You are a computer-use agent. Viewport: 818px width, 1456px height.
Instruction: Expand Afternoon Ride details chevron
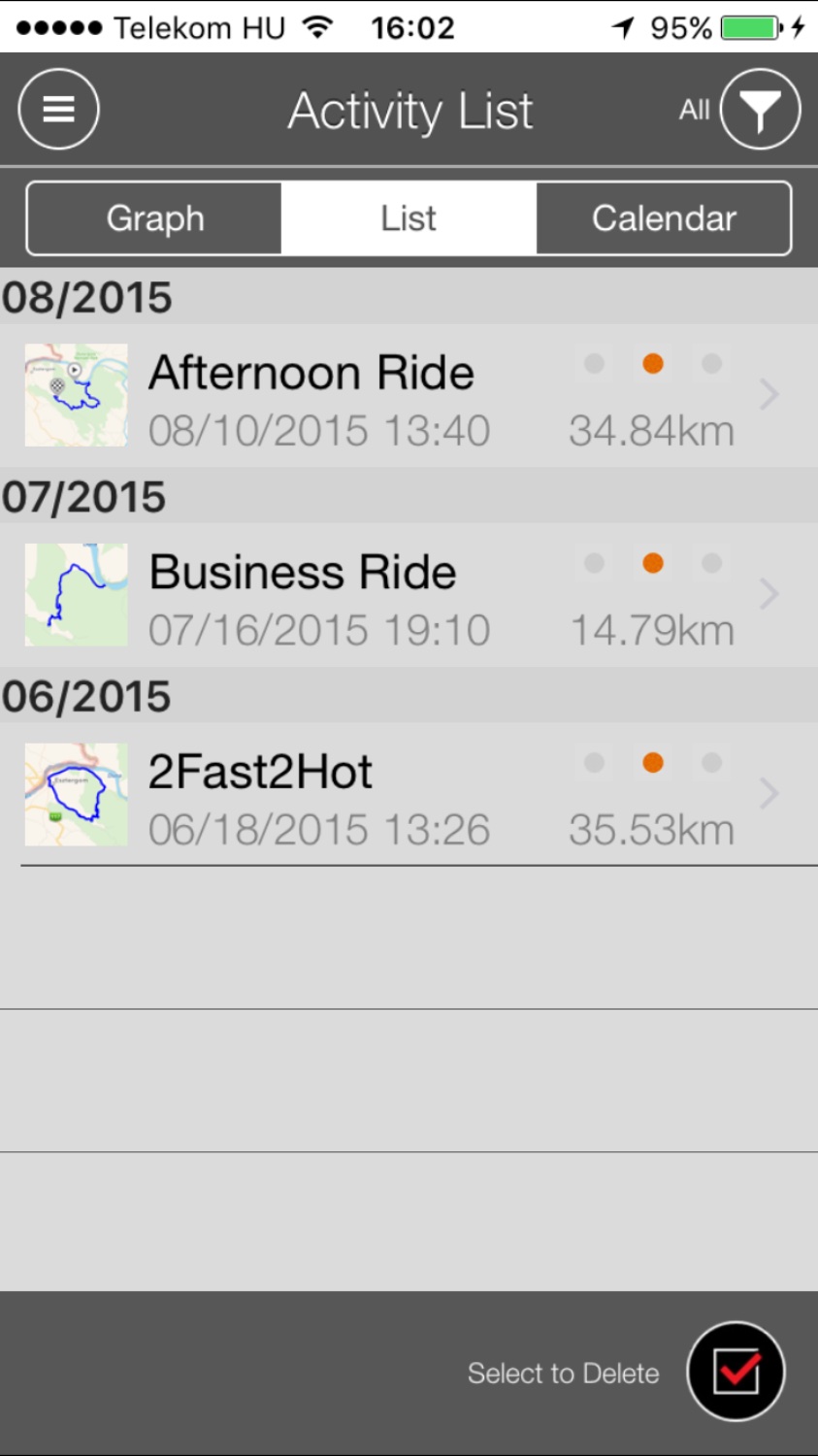769,394
